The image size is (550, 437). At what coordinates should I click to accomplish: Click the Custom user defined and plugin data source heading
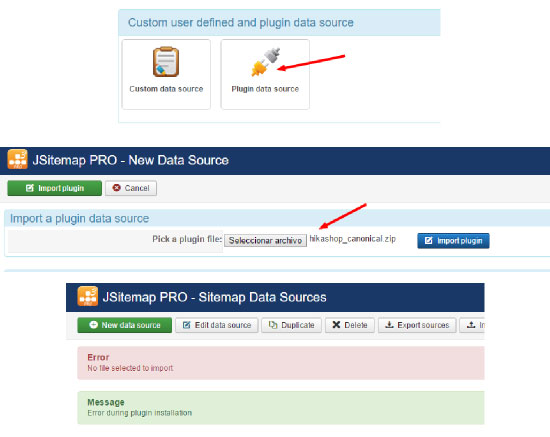(241, 22)
